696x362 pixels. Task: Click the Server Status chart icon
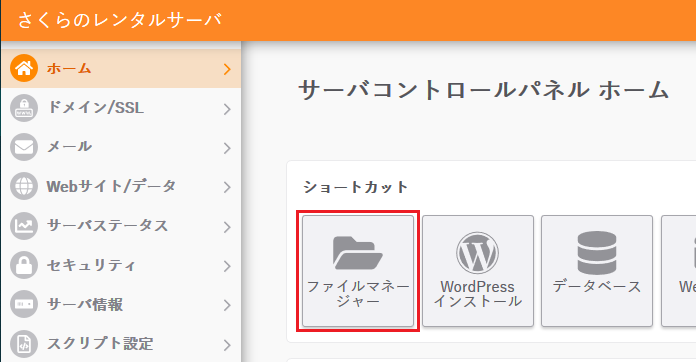24,225
